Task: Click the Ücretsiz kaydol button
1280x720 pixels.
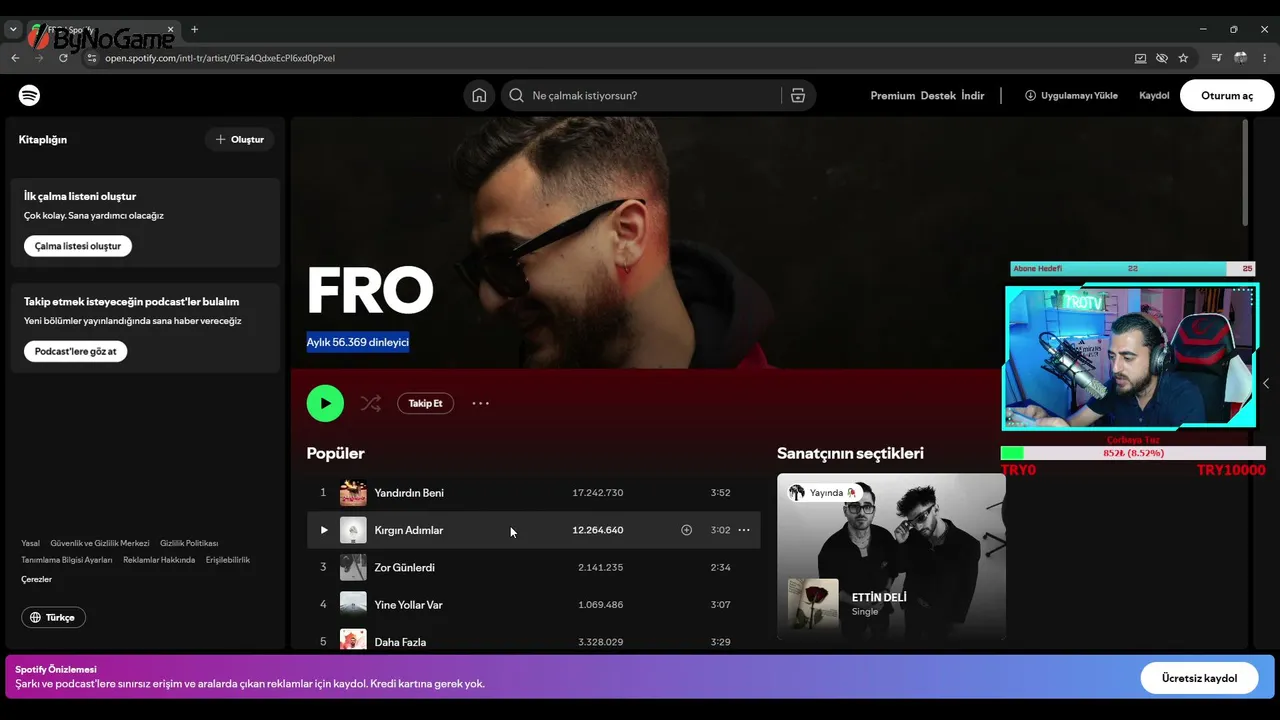Action: (x=1199, y=678)
